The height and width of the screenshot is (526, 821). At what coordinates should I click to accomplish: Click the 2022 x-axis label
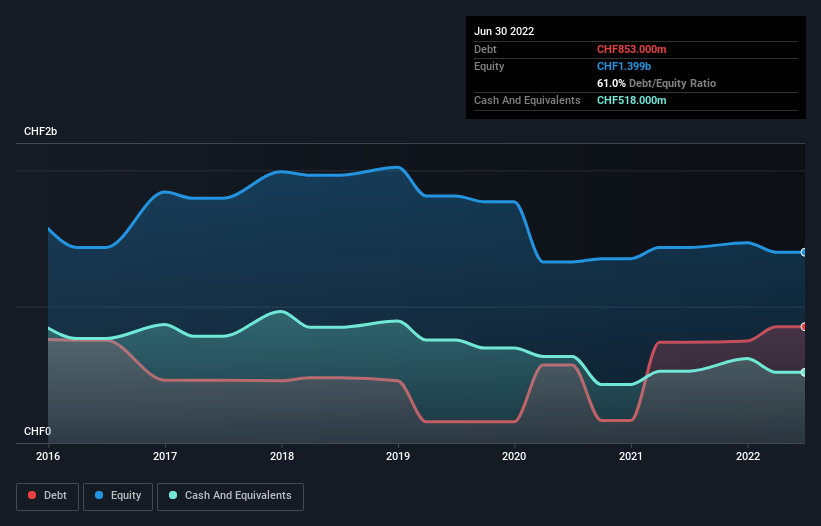(x=748, y=456)
